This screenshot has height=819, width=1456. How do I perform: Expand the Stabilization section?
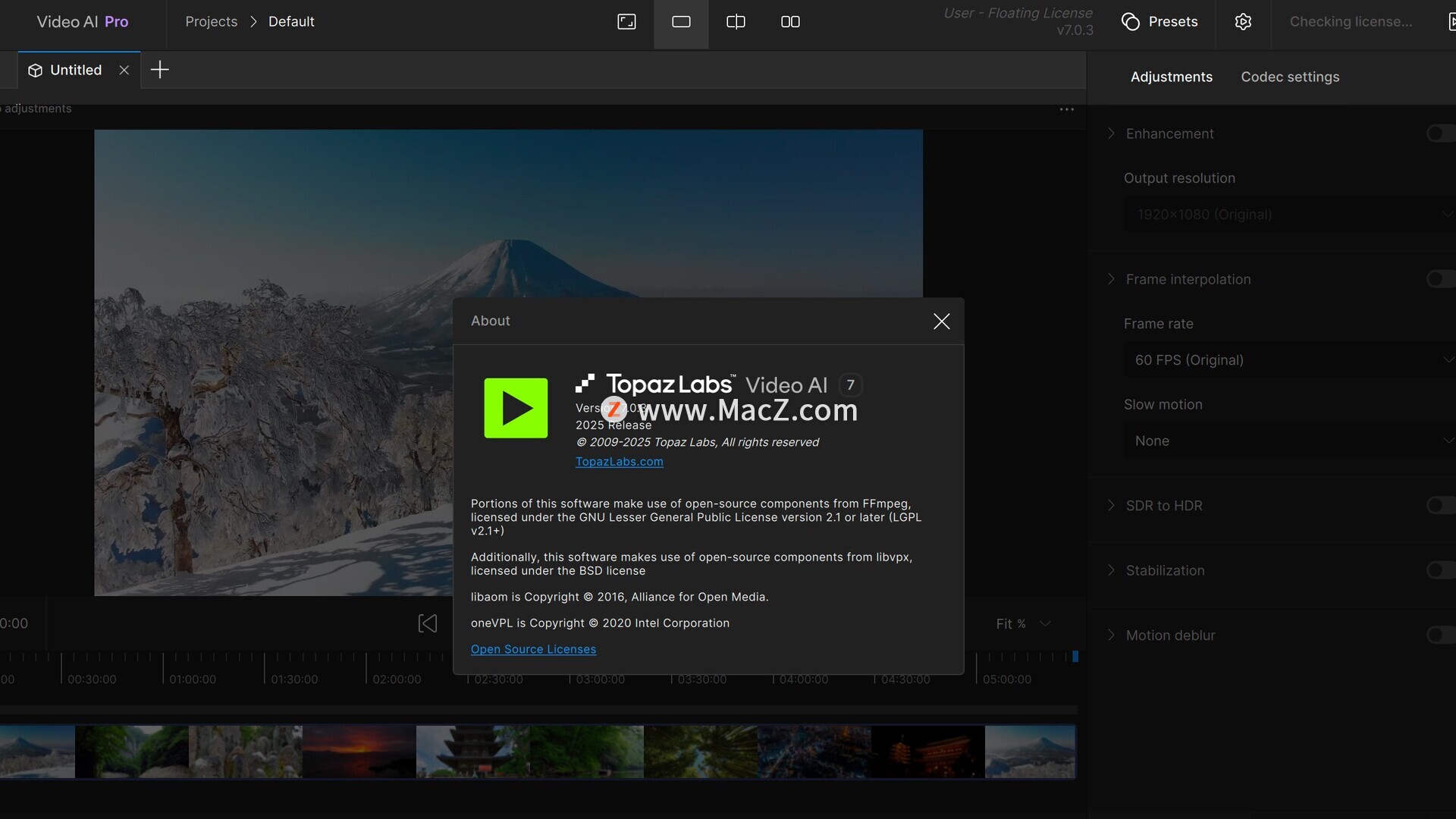click(1111, 570)
